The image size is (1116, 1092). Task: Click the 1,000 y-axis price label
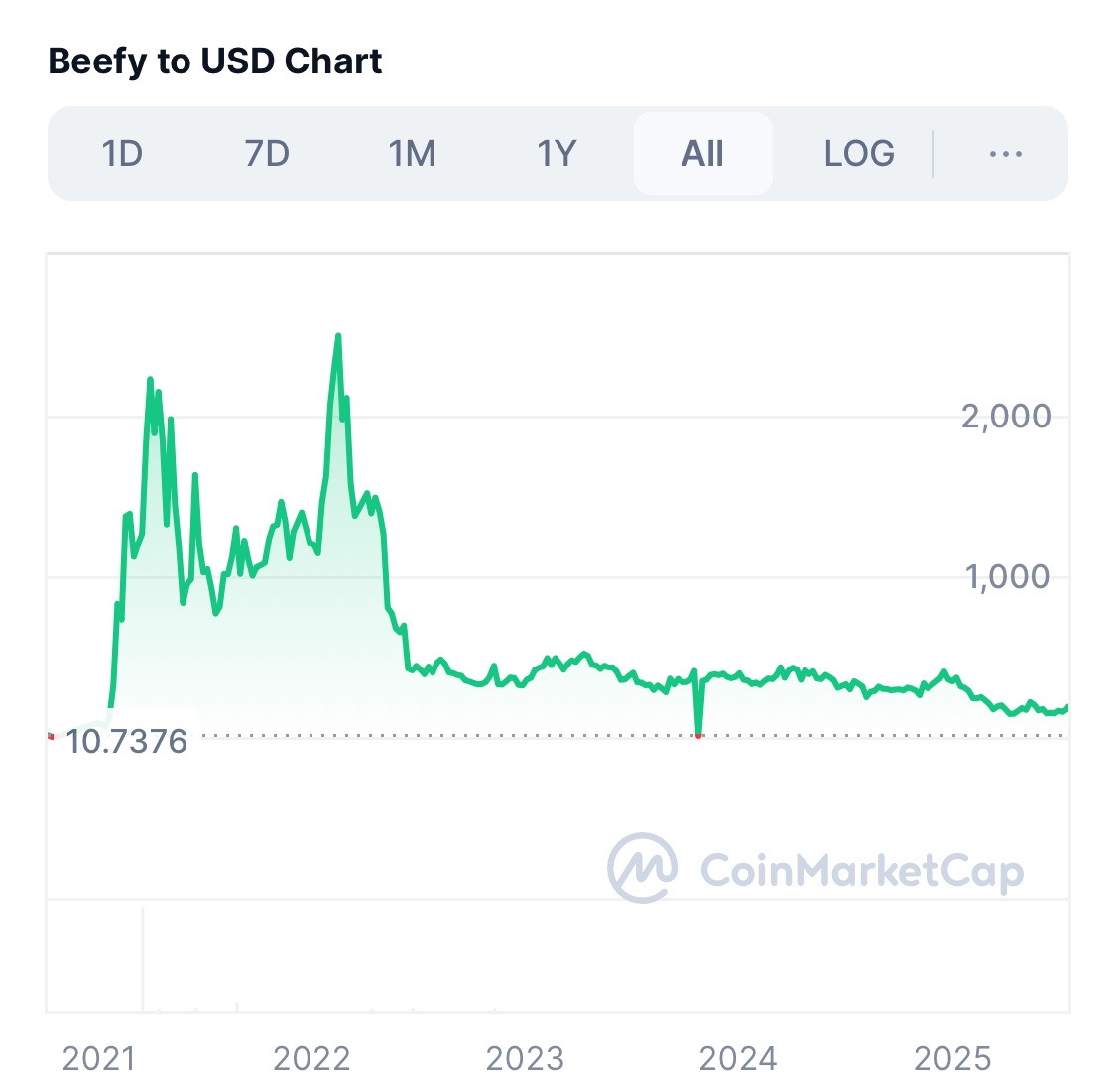pos(1008,576)
